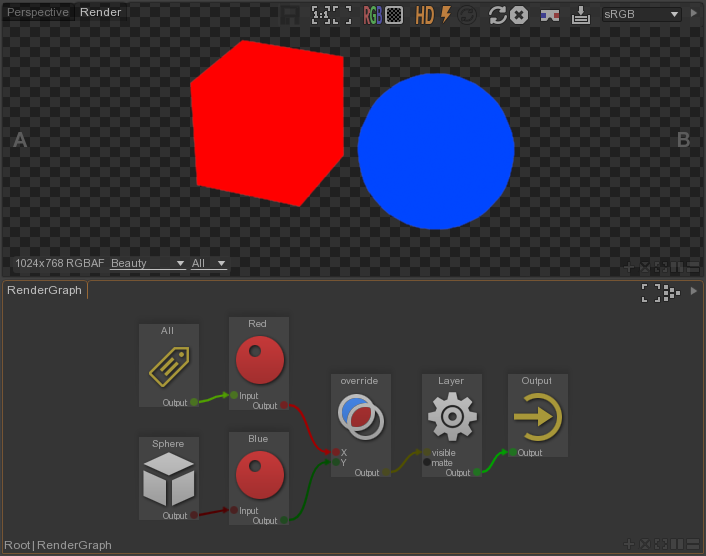706x556 pixels.
Task: Click the cancel render X icon
Action: click(x=519, y=15)
